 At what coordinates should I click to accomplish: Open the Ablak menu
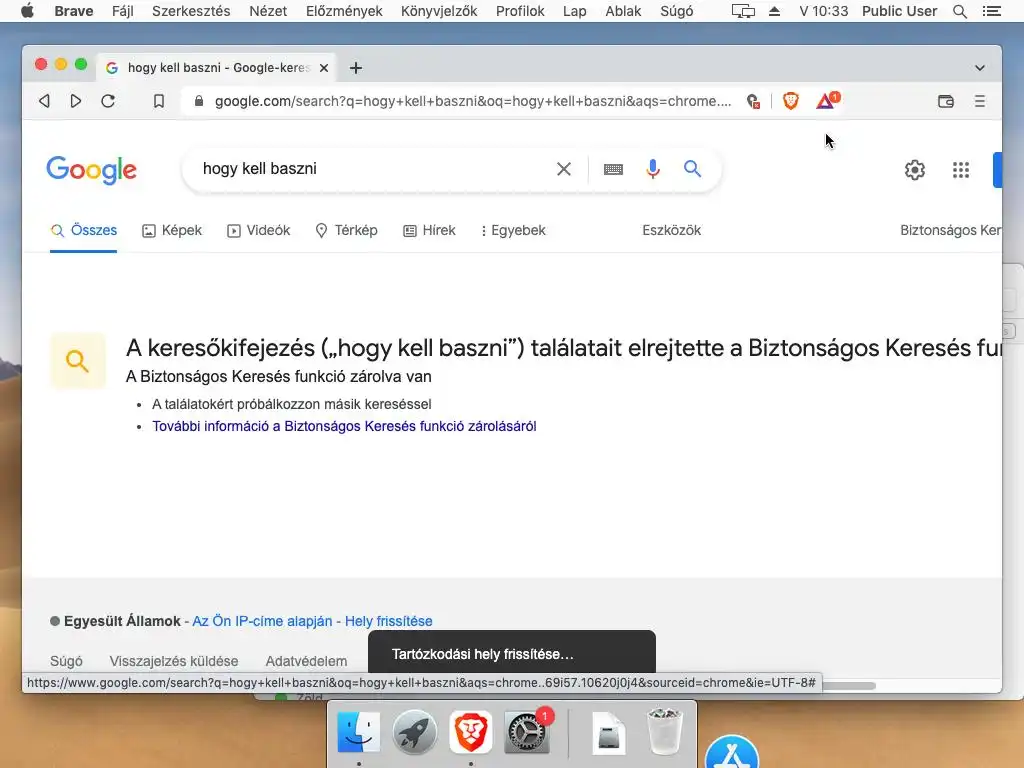[623, 11]
